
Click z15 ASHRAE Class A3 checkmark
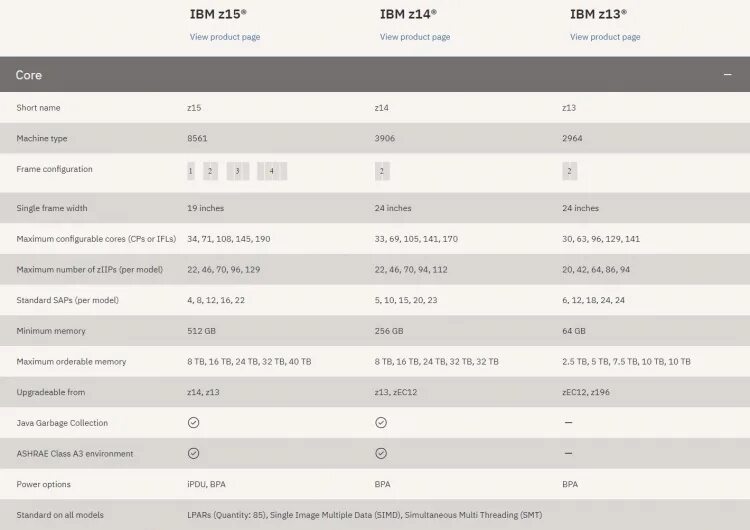[193, 453]
